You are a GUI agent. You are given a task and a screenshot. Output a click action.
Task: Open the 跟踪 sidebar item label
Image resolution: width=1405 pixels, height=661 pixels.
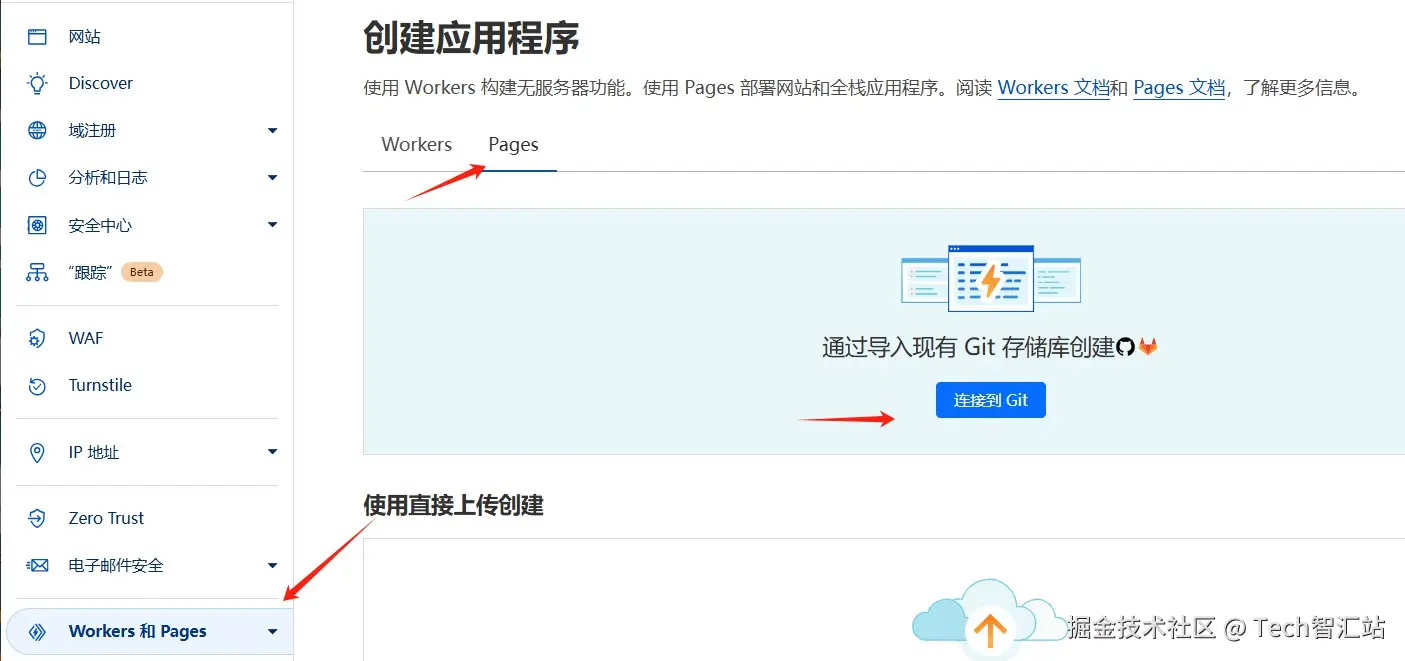click(88, 272)
